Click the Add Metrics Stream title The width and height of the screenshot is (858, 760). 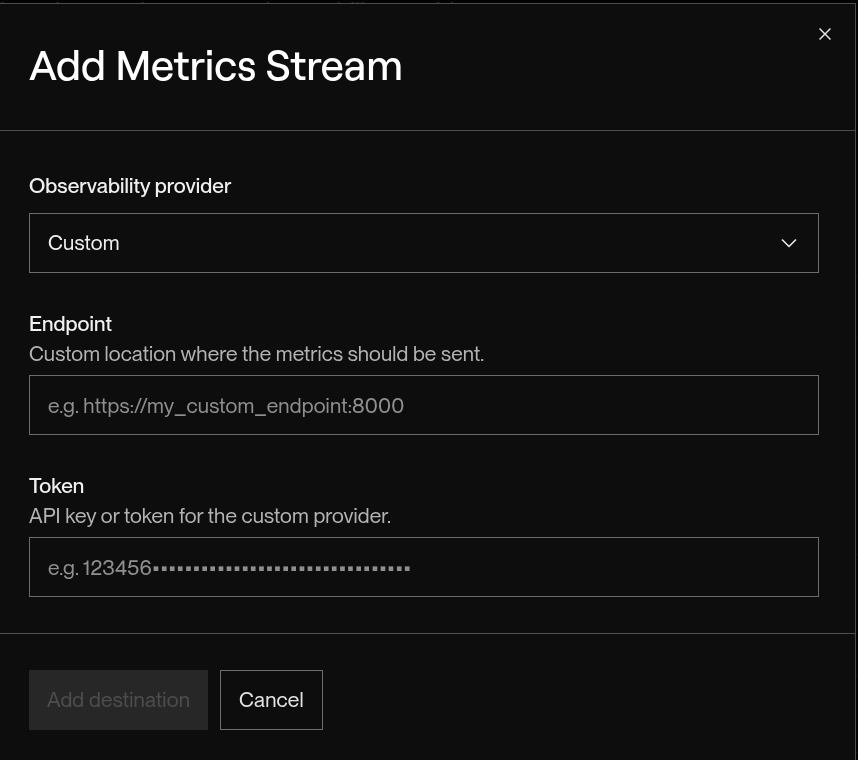coord(215,66)
